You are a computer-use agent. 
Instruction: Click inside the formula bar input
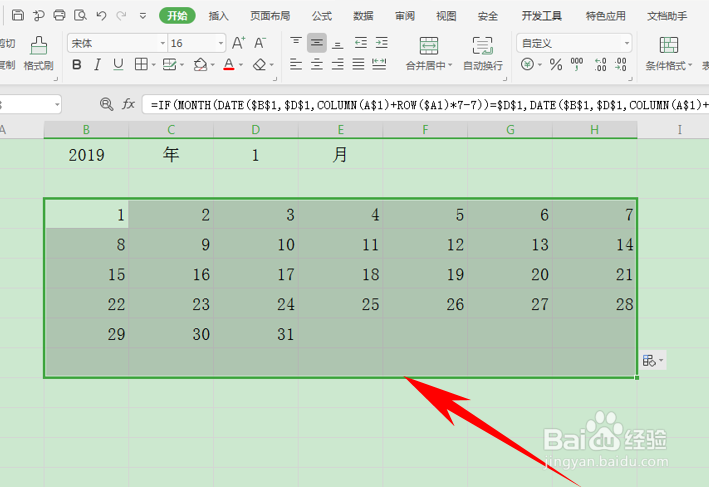tap(425, 105)
